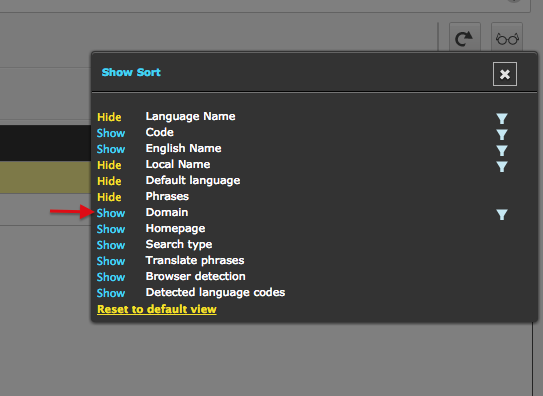Image resolution: width=543 pixels, height=396 pixels.
Task: Show the Domain column
Action: tap(111, 213)
